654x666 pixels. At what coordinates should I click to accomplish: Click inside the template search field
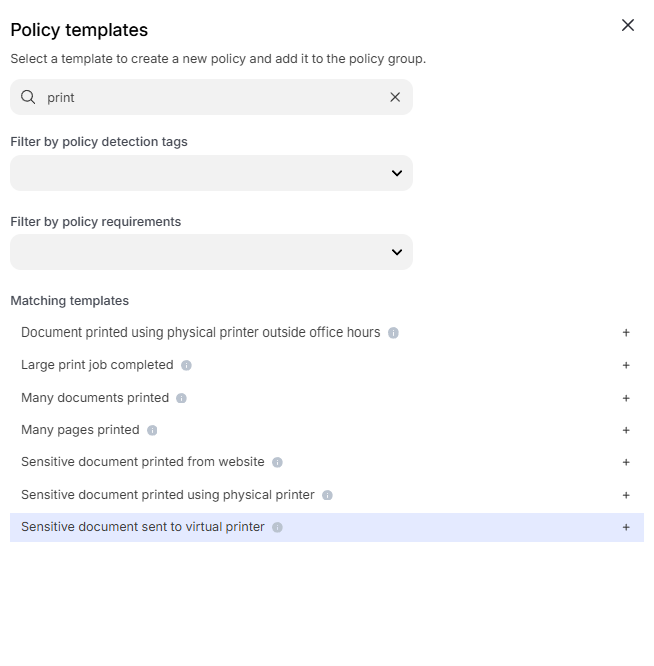[211, 97]
